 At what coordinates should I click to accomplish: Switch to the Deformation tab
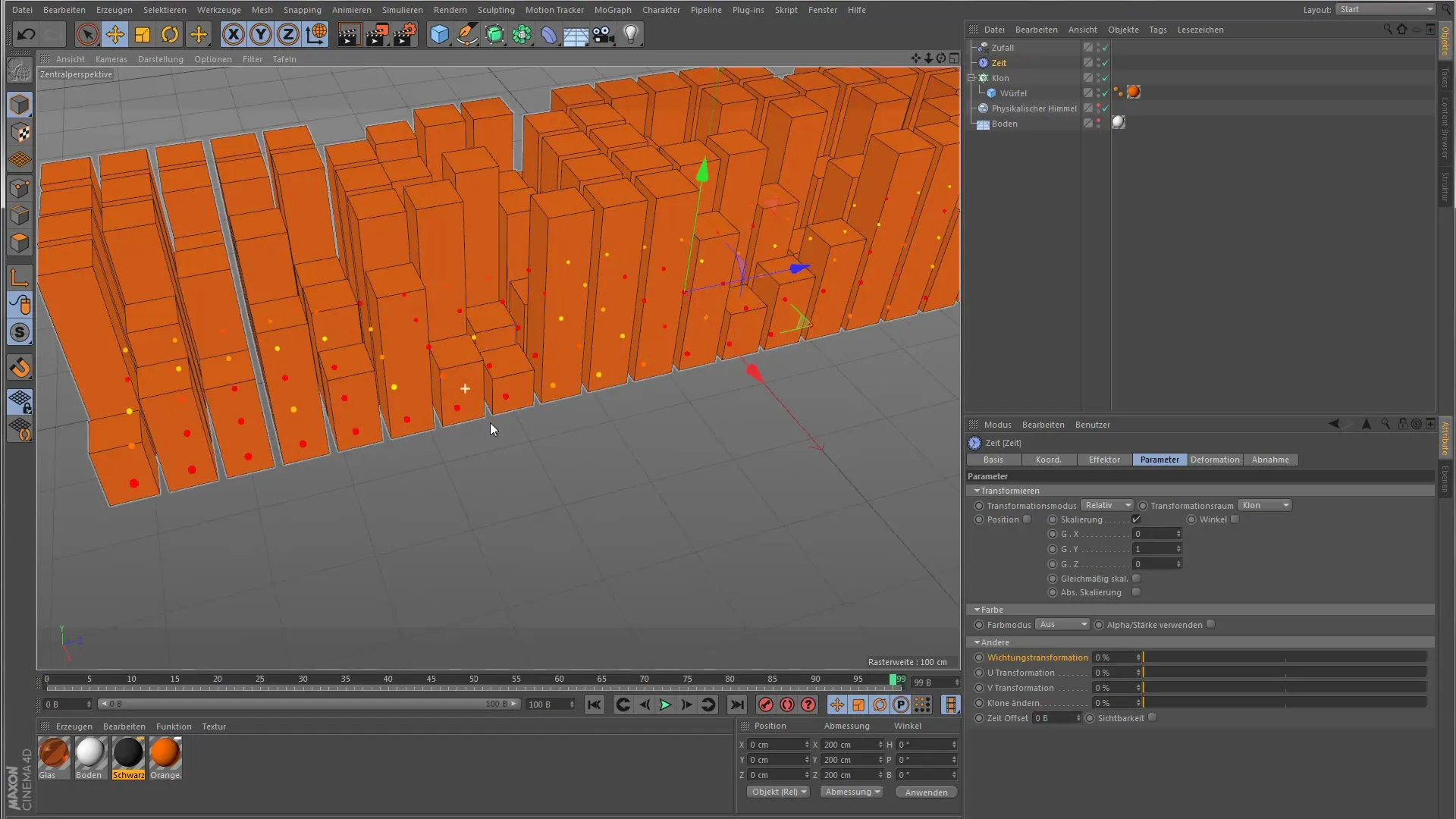click(x=1215, y=460)
